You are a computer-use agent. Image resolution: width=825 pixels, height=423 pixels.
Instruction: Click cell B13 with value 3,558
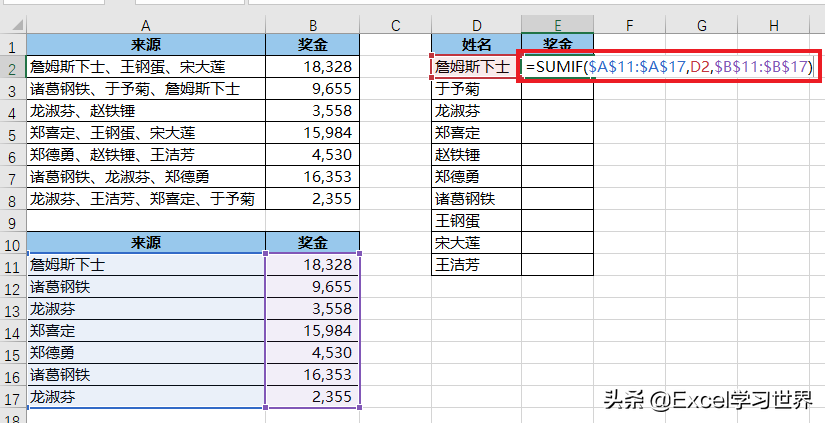coord(313,309)
